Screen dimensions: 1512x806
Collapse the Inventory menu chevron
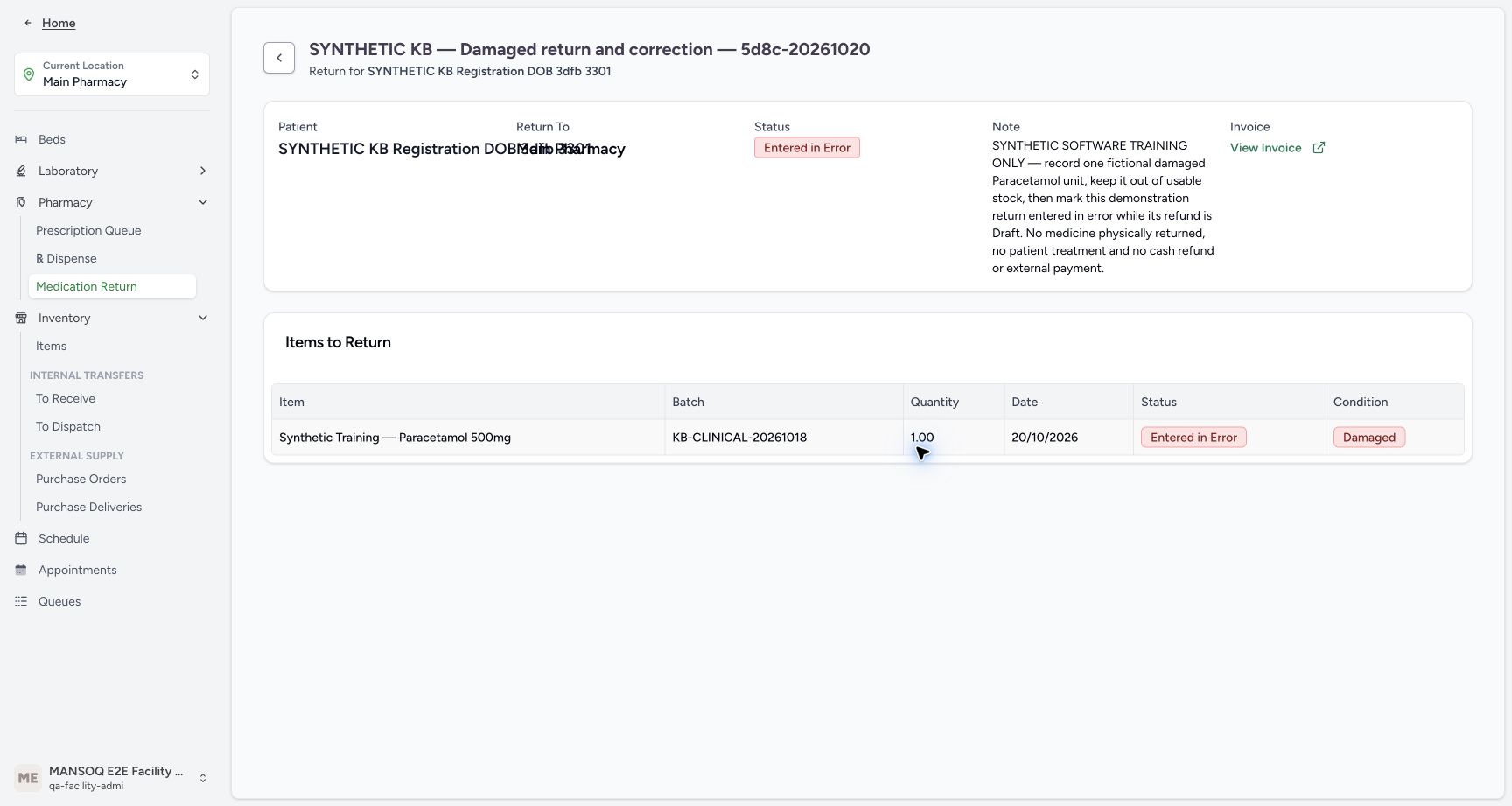click(203, 318)
